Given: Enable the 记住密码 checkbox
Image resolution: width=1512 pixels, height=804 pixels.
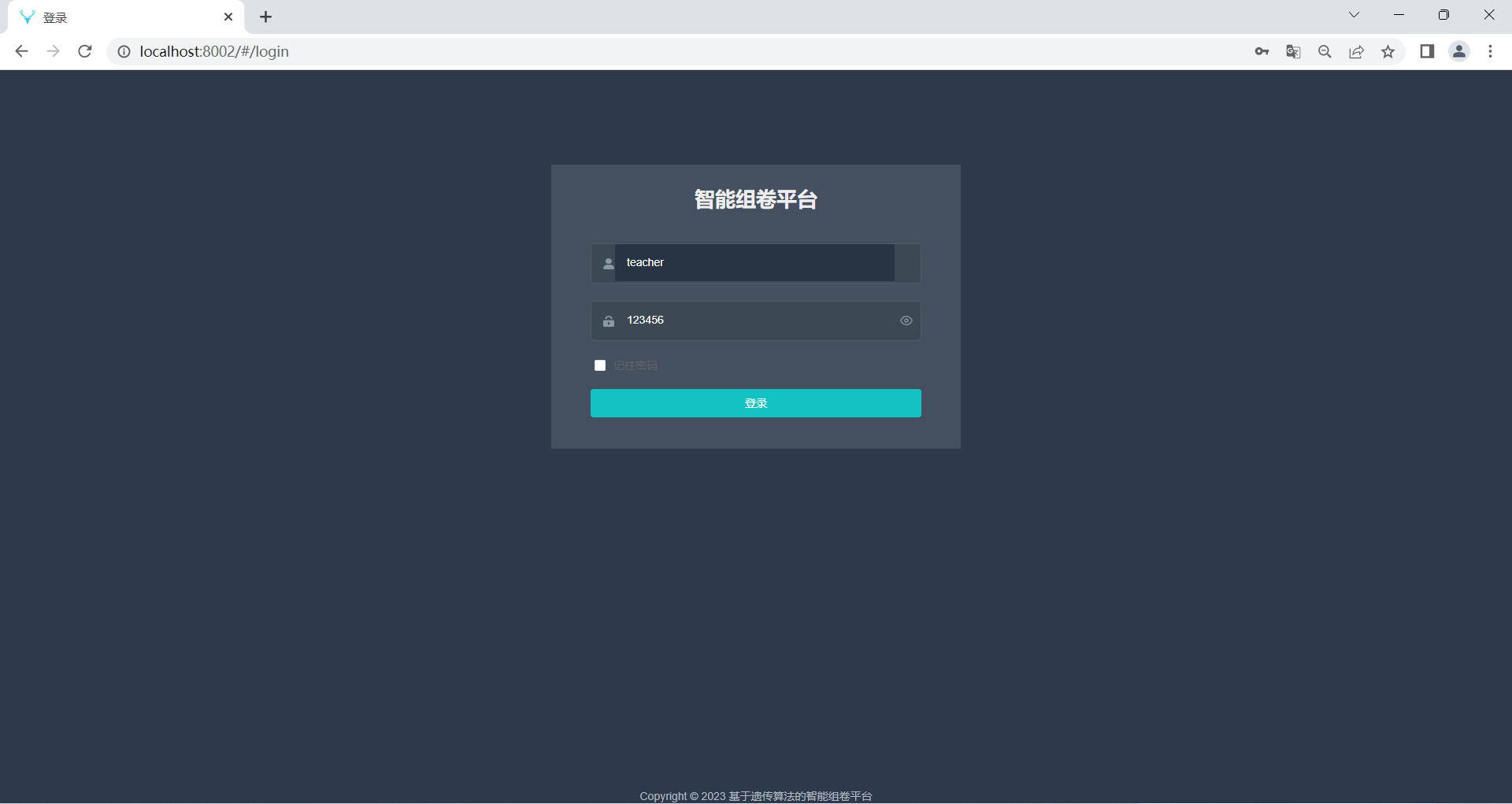Looking at the screenshot, I should (599, 365).
